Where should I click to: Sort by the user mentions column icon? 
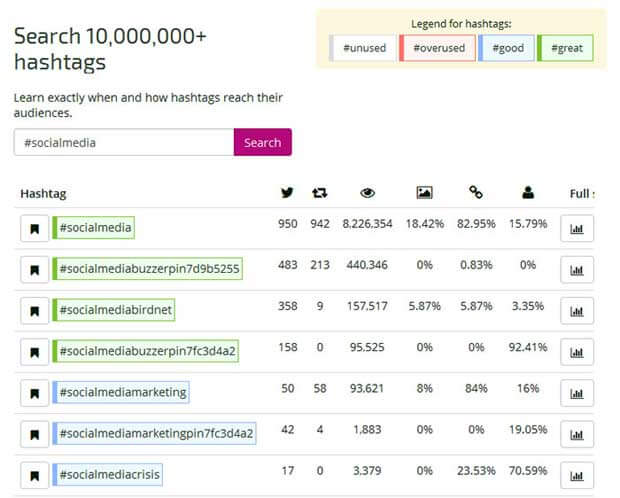528,193
